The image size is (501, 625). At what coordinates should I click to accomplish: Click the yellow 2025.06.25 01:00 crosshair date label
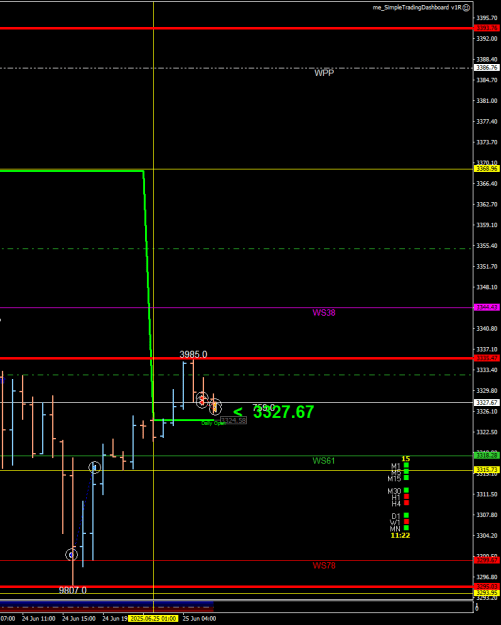coord(153,619)
